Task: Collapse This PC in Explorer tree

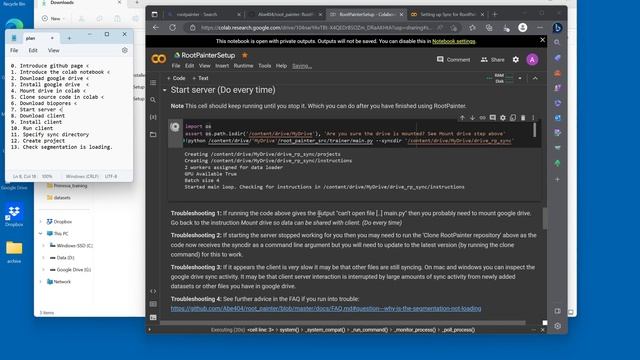Action: pos(40,233)
